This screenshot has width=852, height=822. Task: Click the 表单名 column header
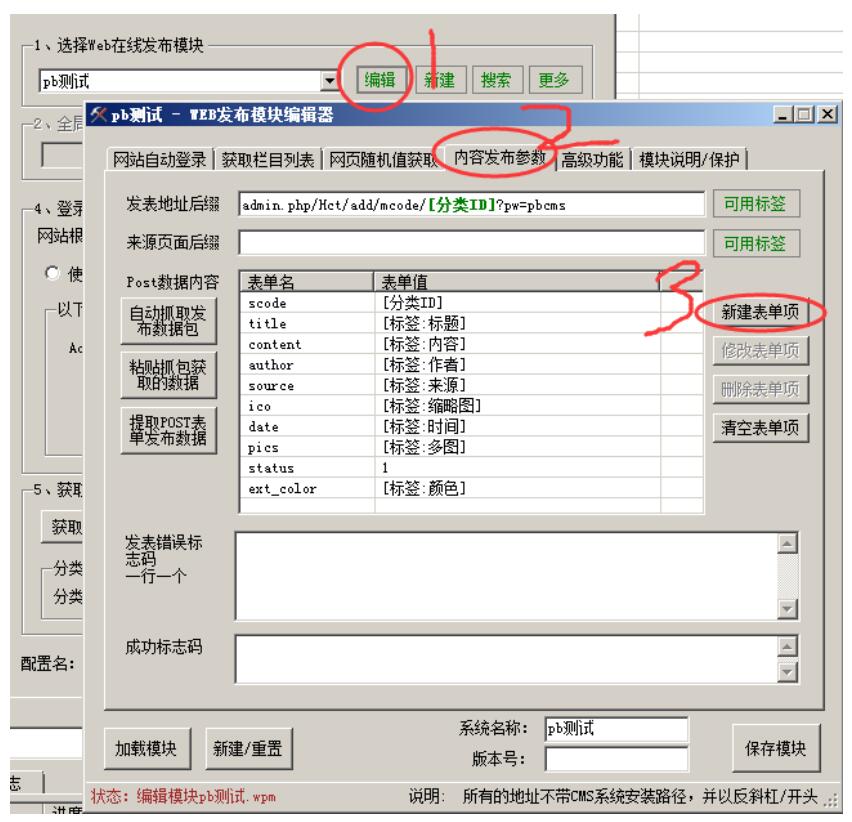point(306,282)
